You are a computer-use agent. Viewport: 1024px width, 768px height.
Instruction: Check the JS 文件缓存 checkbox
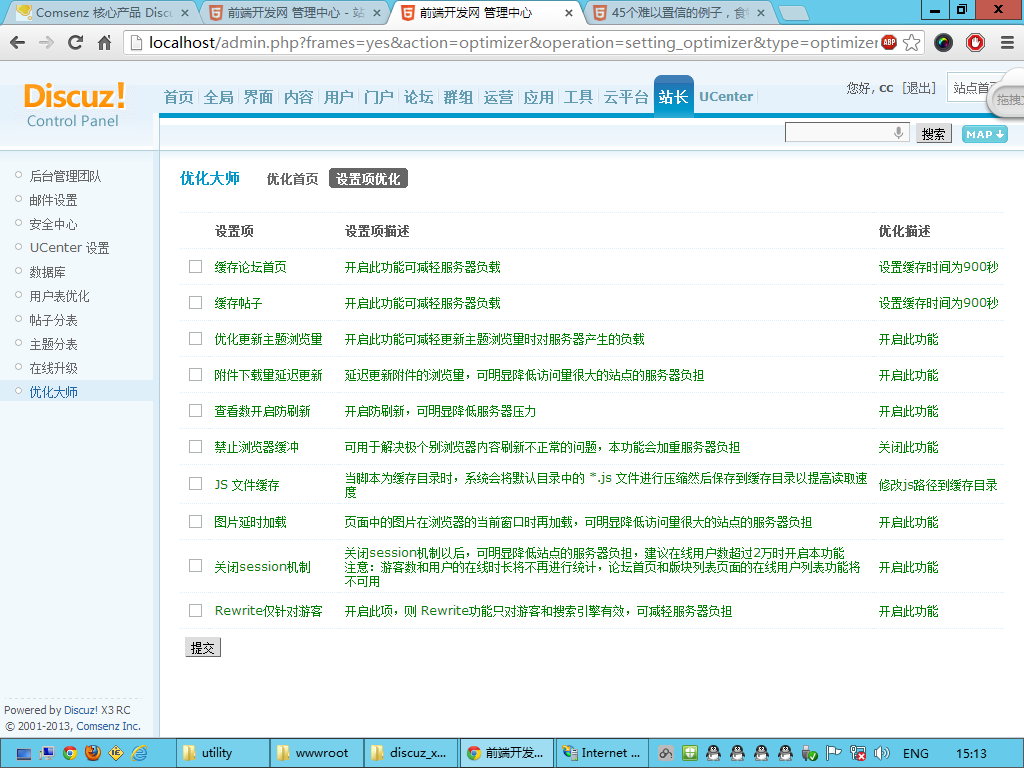click(195, 483)
